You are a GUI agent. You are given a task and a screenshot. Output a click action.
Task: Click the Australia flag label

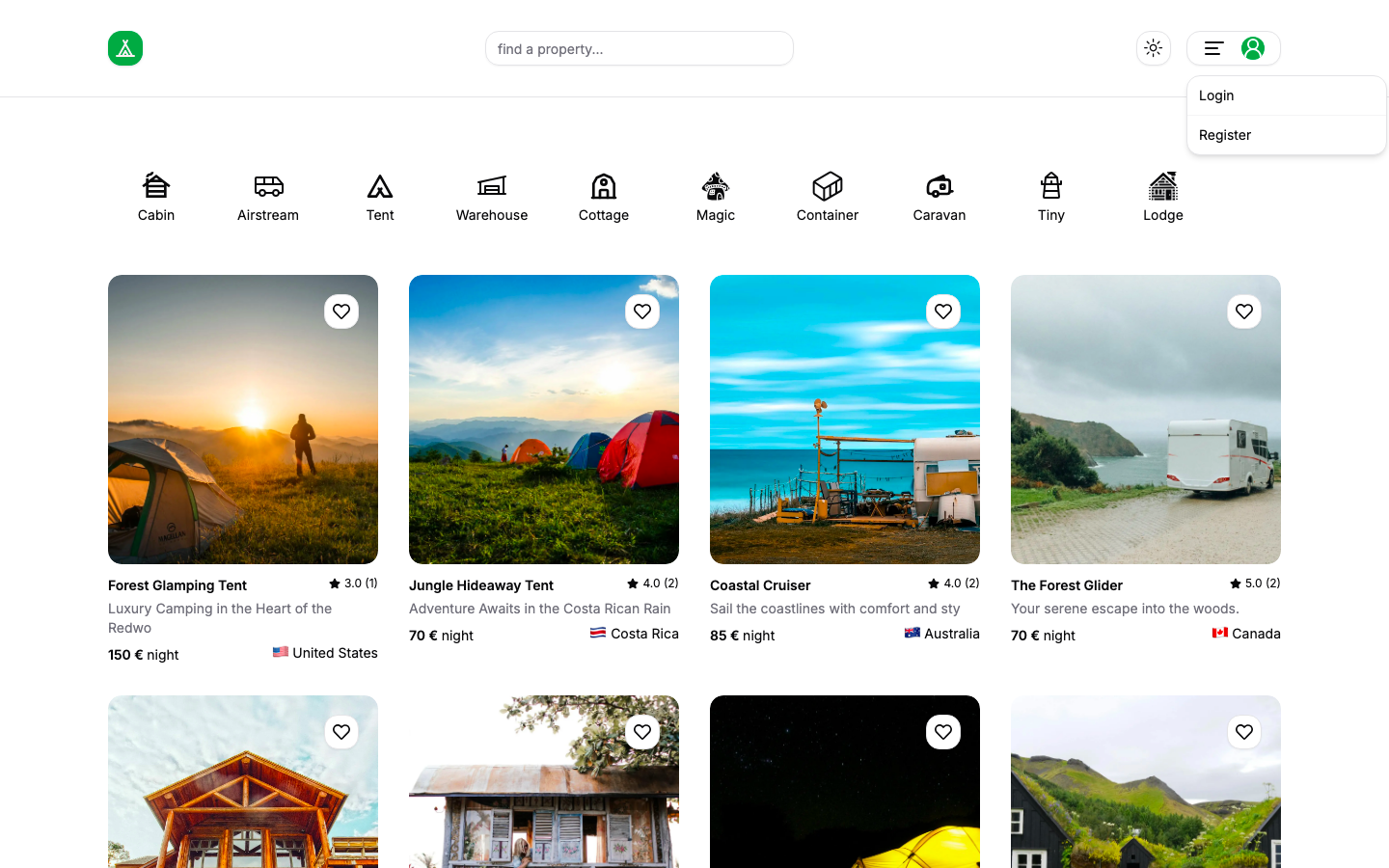942,634
